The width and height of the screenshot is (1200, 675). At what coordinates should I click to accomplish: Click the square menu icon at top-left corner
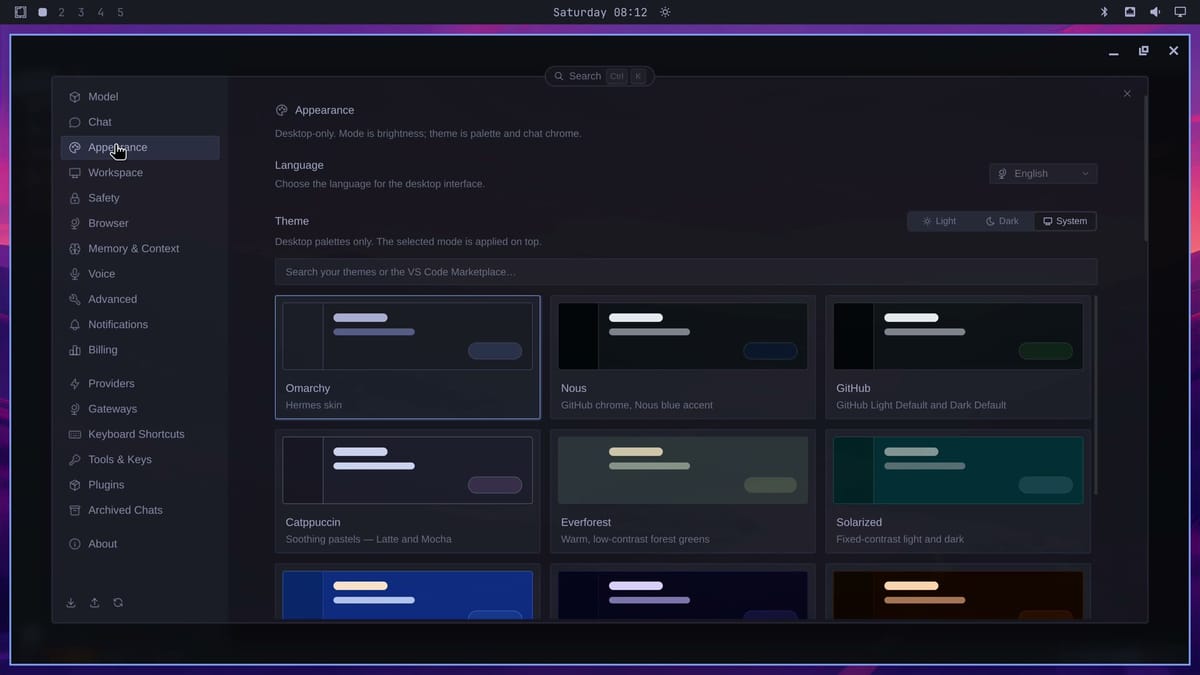click(x=20, y=12)
